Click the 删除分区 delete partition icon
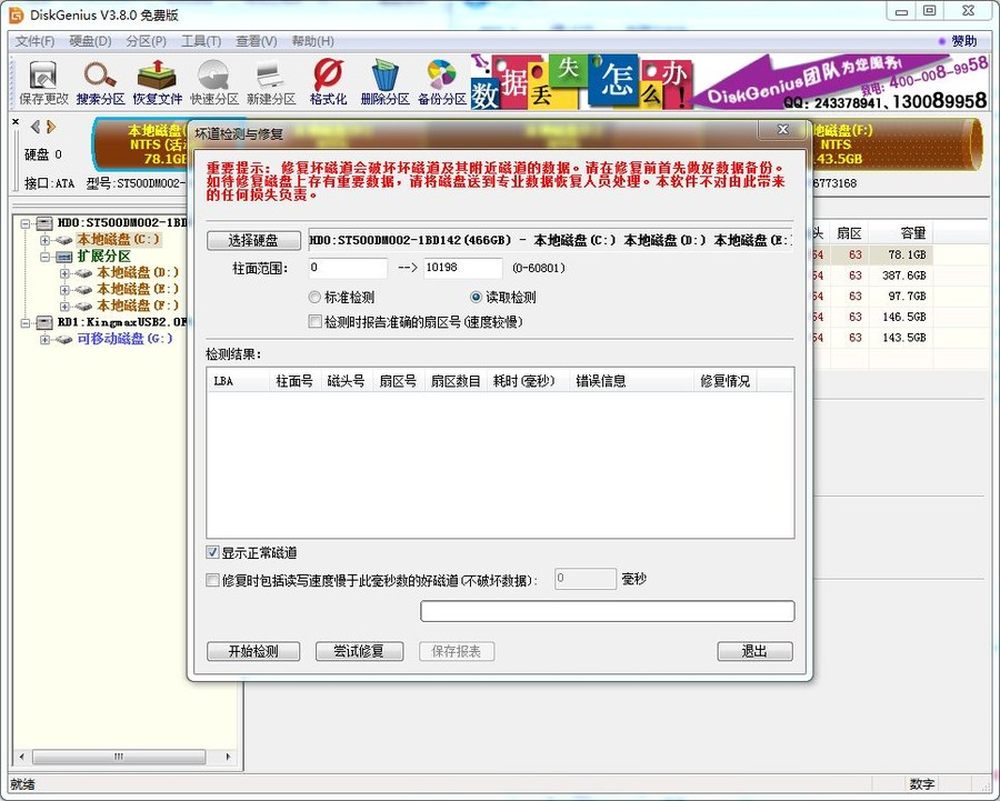Image resolution: width=1000 pixels, height=801 pixels. [385, 82]
